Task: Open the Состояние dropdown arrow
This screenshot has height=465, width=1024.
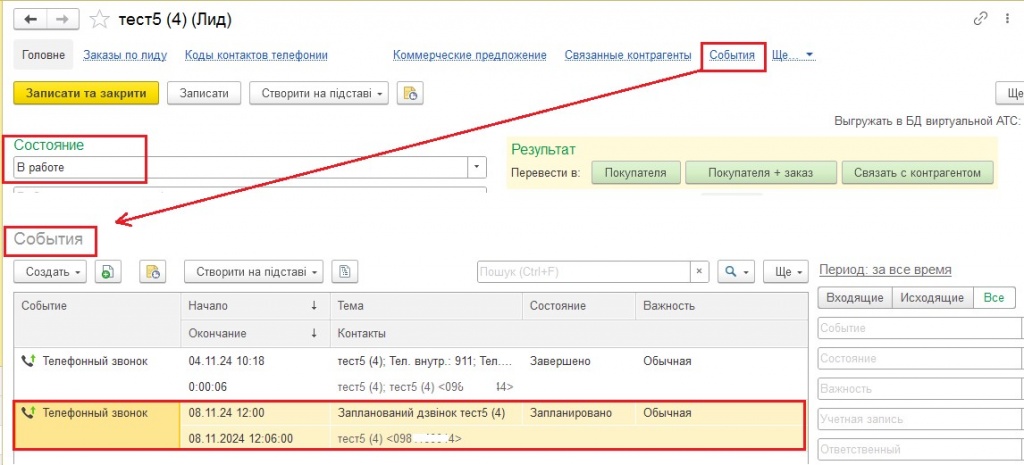Action: pos(477,167)
